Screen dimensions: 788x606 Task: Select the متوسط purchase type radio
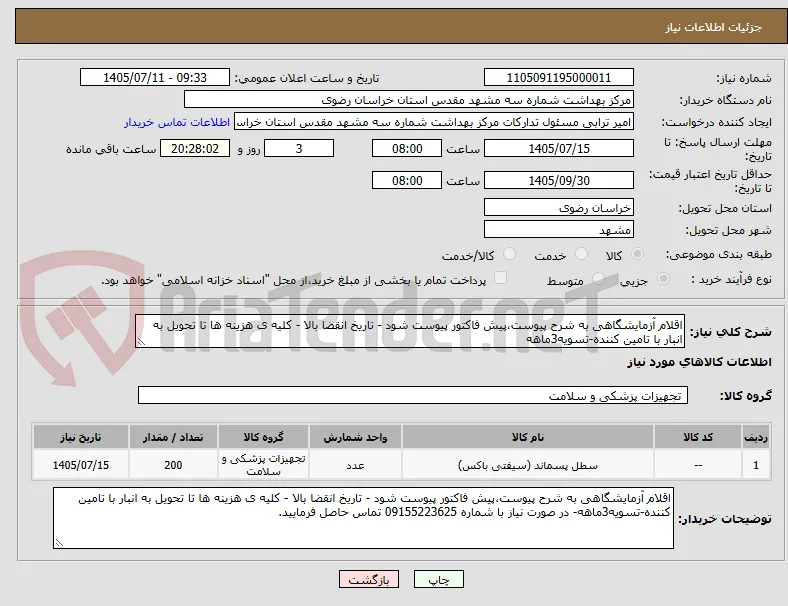(598, 278)
